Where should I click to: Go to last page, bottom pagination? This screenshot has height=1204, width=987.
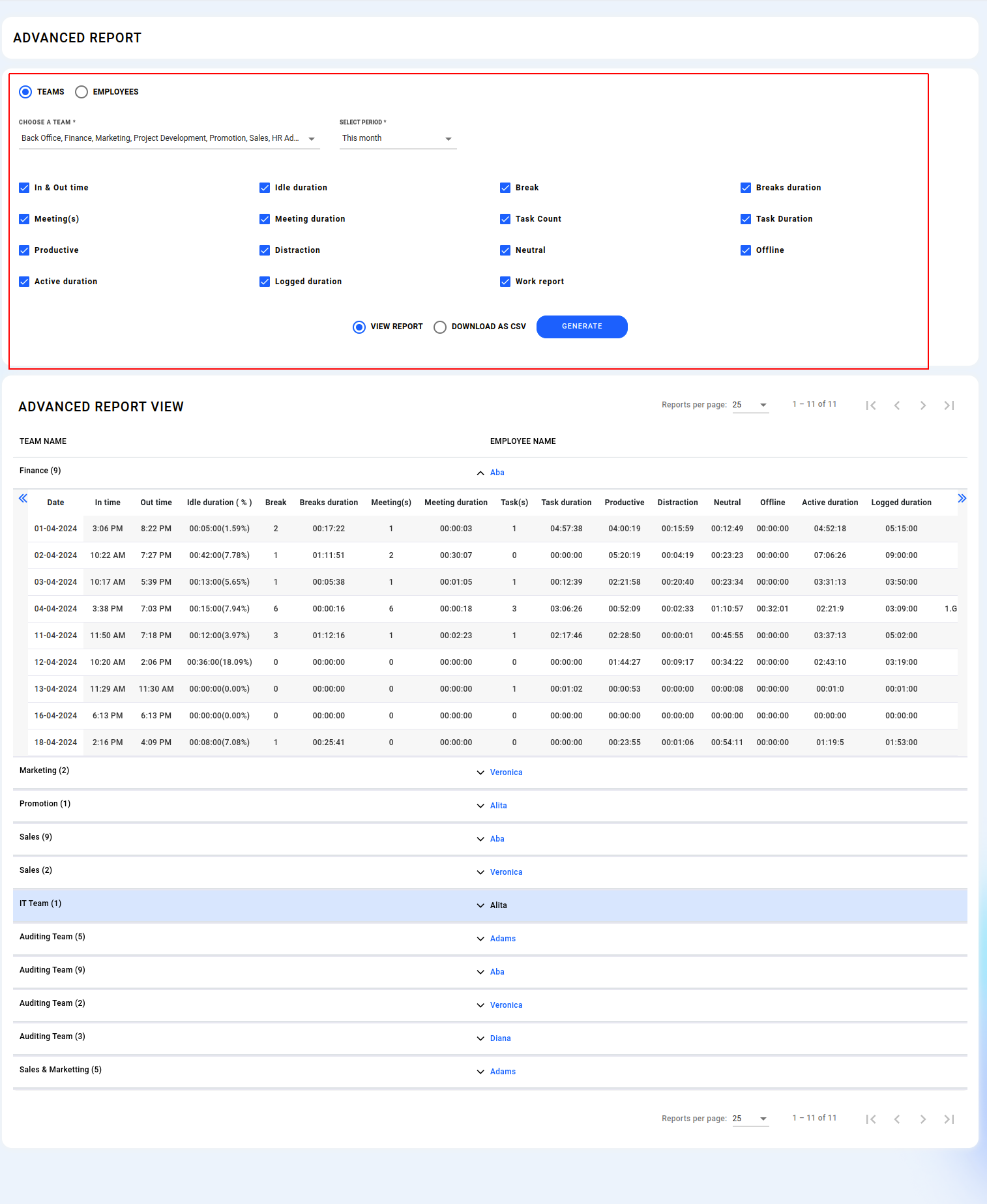pyautogui.click(x=949, y=1119)
